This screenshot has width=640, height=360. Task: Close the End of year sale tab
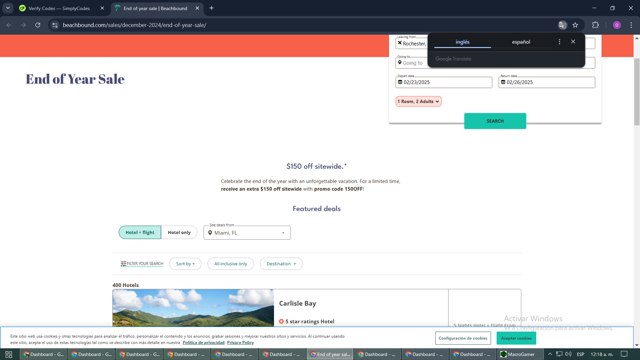[197, 8]
